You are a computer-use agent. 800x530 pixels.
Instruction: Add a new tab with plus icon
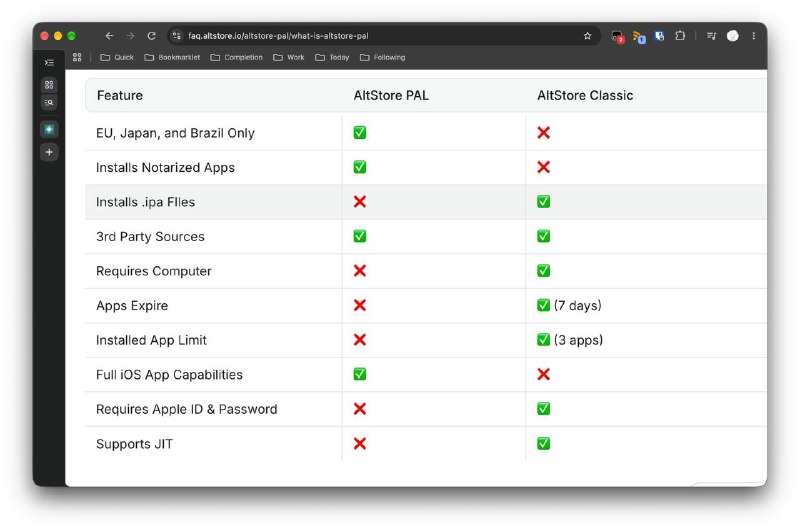[x=49, y=152]
